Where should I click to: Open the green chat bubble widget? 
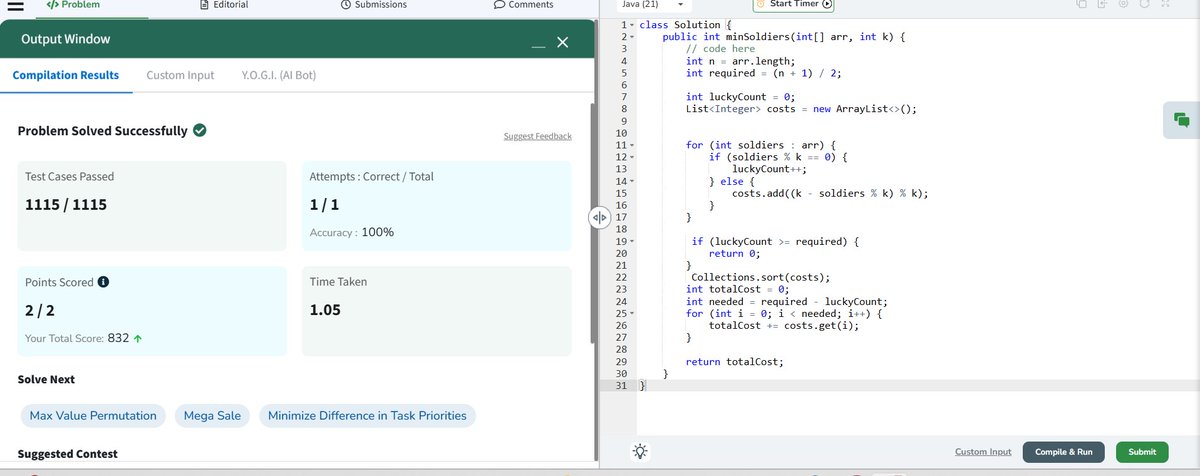(x=1182, y=120)
